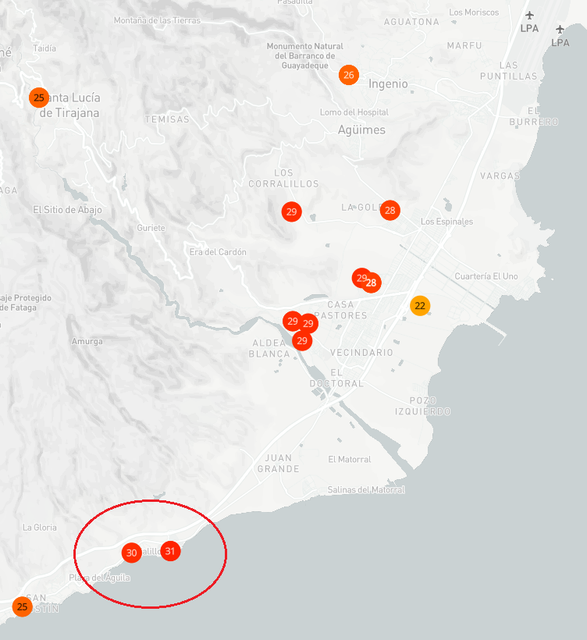
Task: Select the lowest 29 marker beside Aldea Blanca
Action: point(302,340)
